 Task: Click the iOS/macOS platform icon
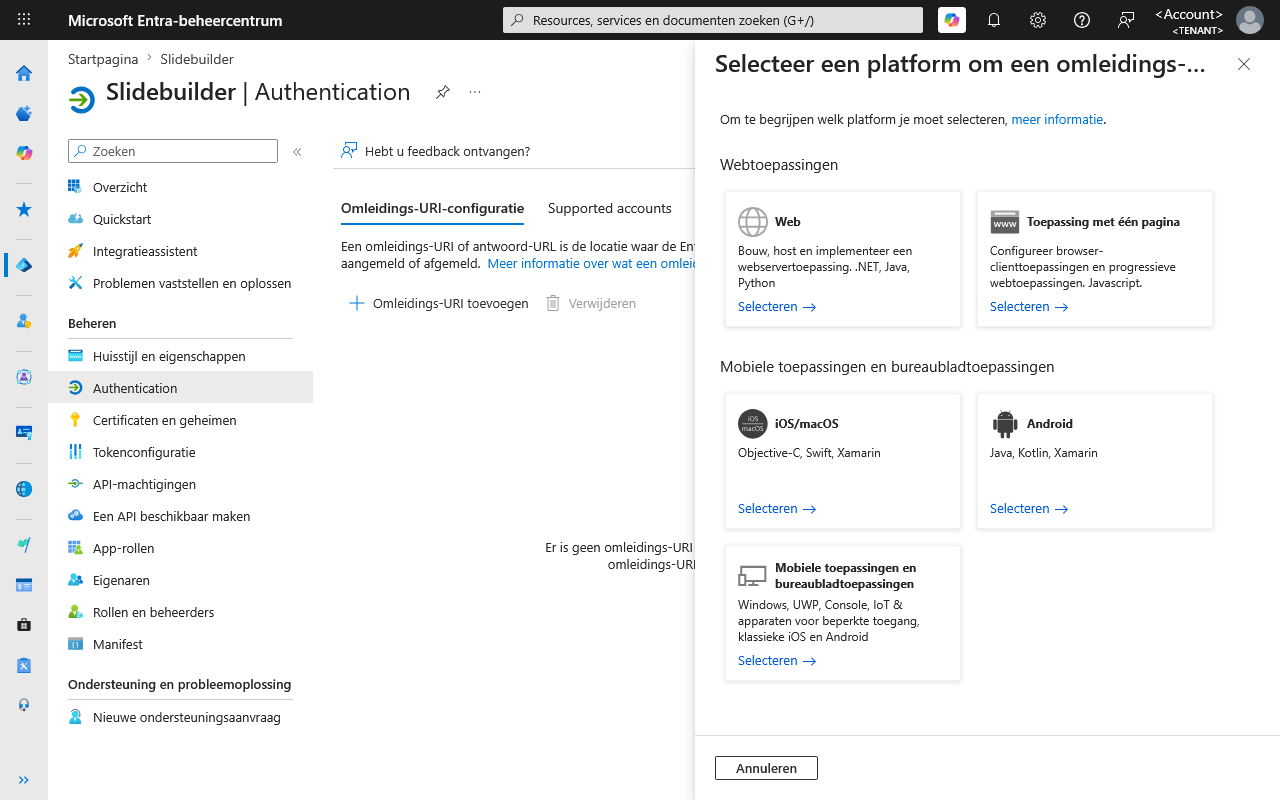(x=753, y=424)
